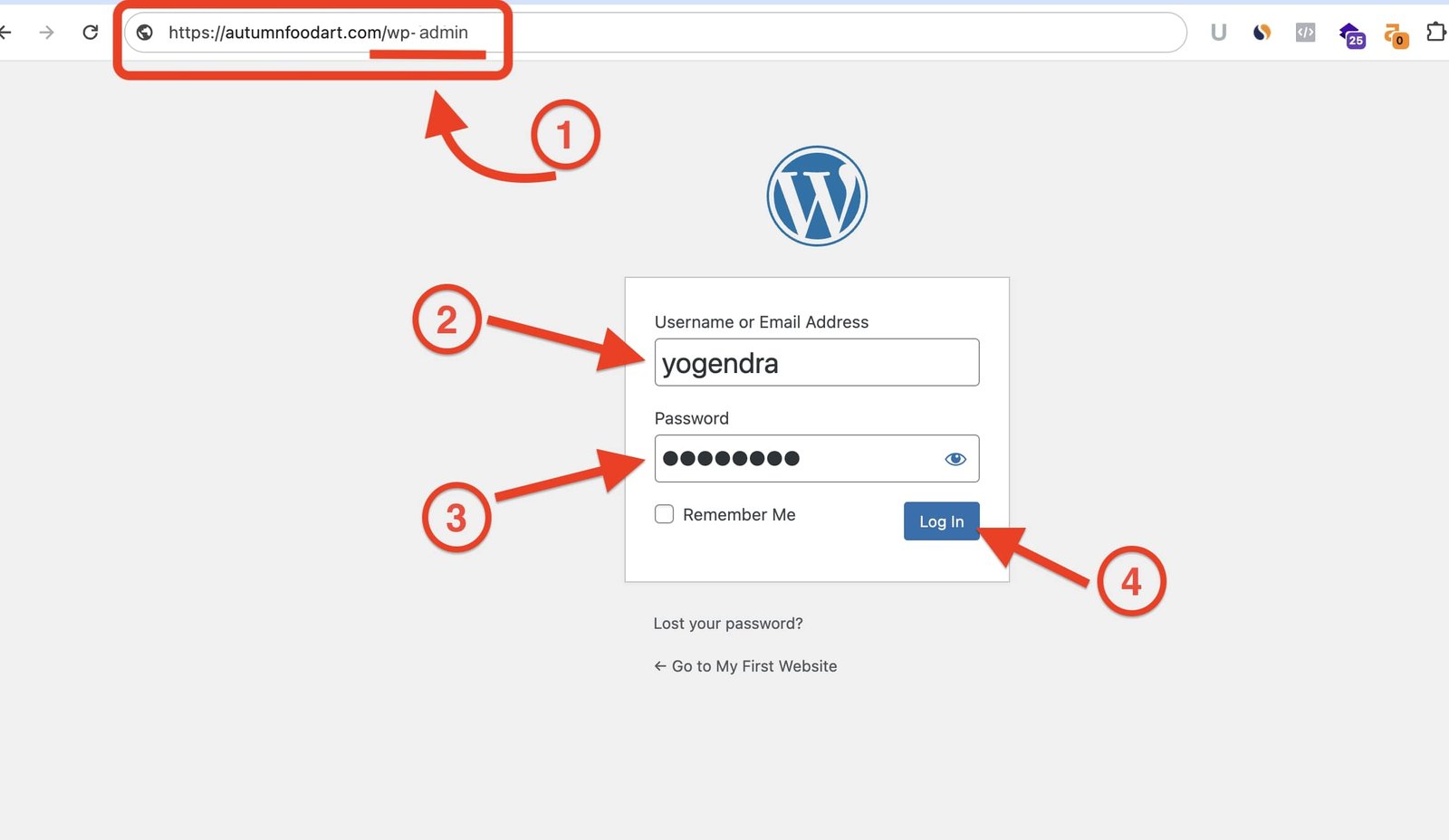Check the Remember Me checkbox
The image size is (1449, 840).
click(x=664, y=514)
